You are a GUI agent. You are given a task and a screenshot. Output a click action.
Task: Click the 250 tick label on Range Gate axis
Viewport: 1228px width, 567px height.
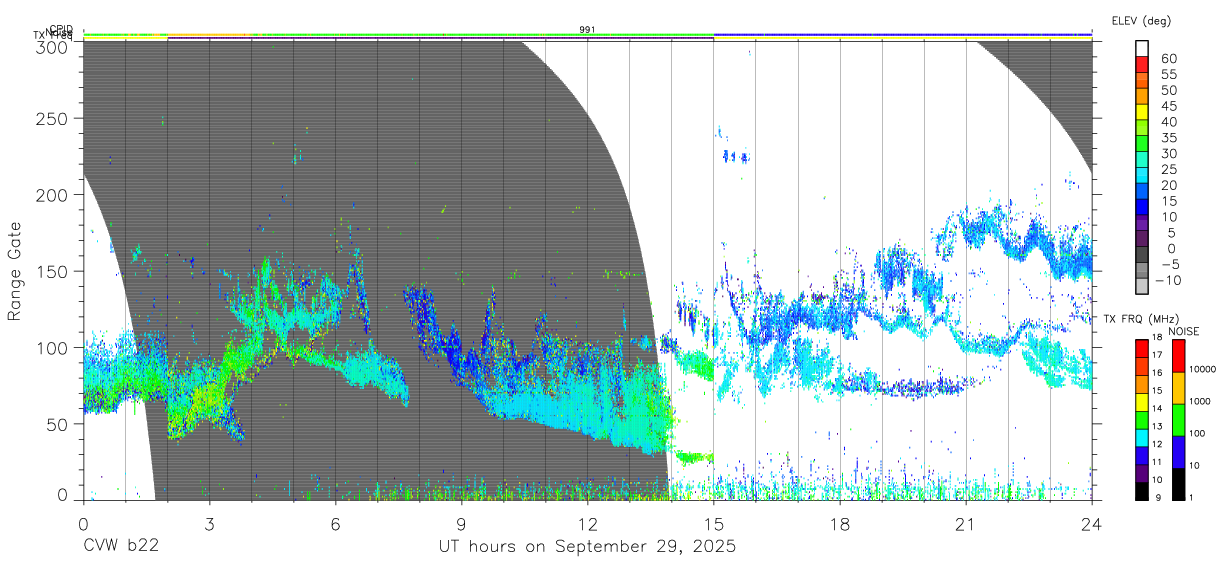pyautogui.click(x=53, y=119)
